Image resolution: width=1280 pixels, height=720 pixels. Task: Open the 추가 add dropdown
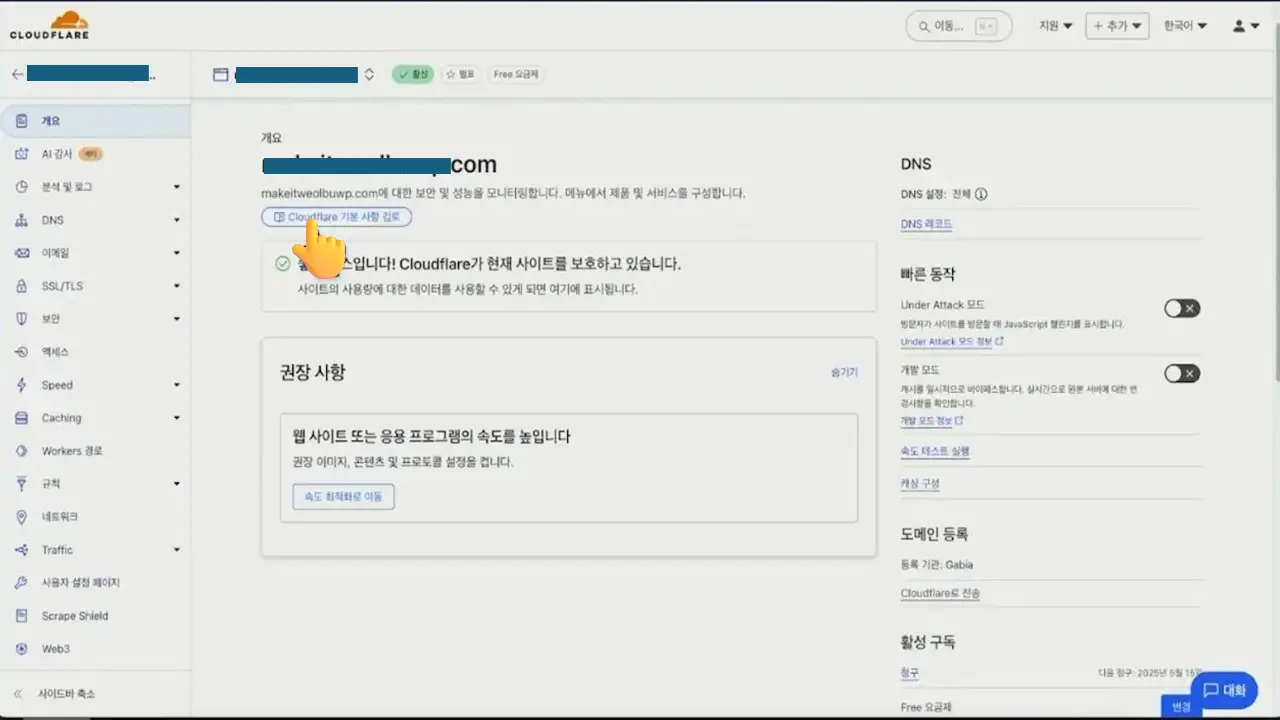coord(1118,26)
